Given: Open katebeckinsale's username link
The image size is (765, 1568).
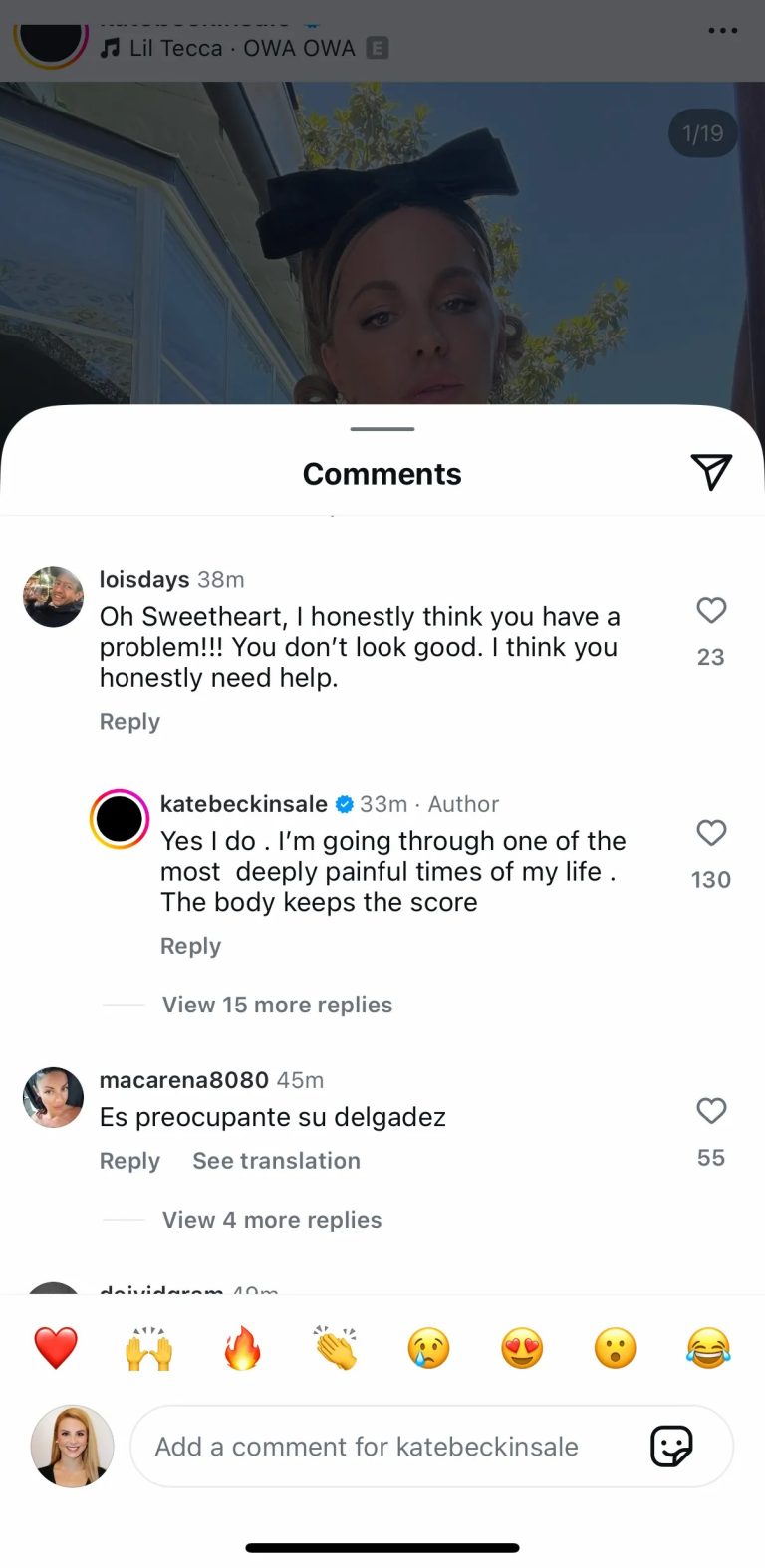Looking at the screenshot, I should pyautogui.click(x=243, y=803).
